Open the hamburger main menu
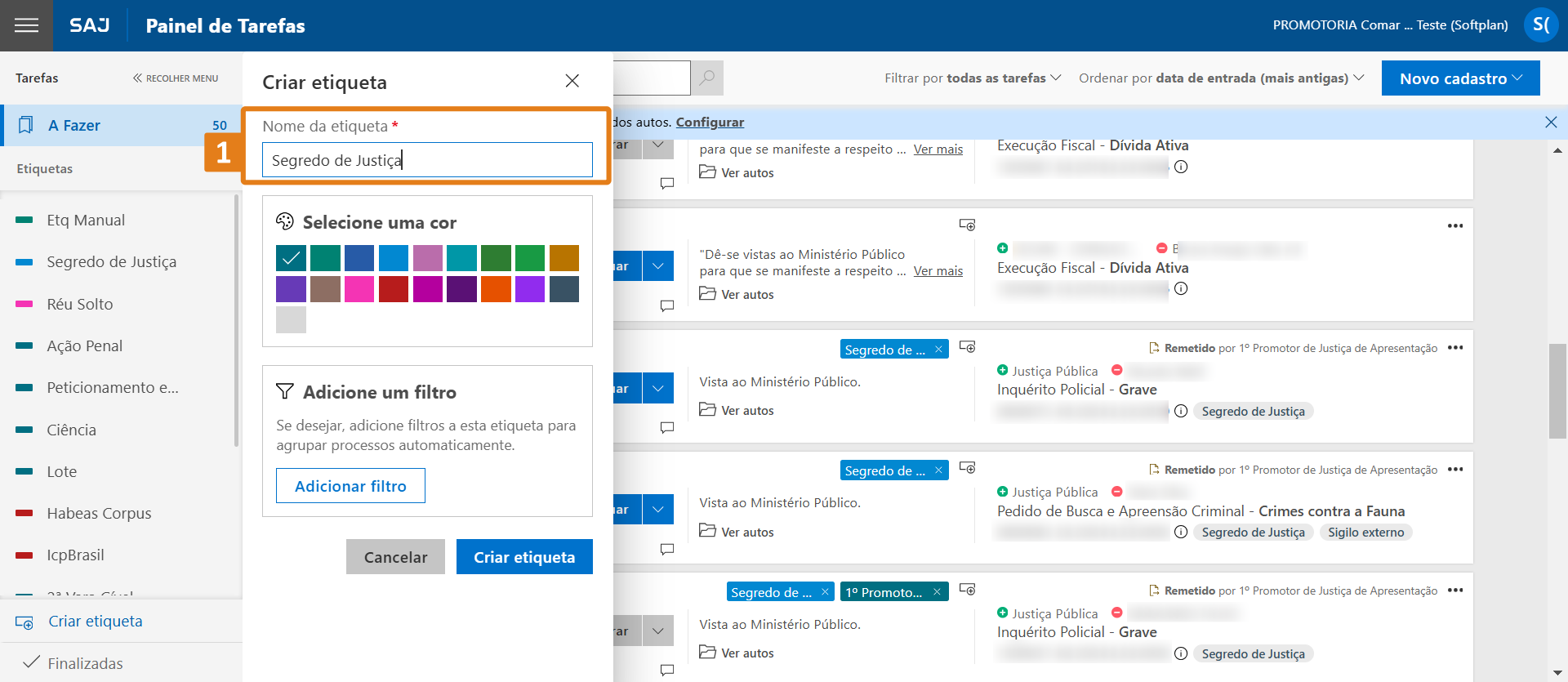Viewport: 1568px width, 682px height. pyautogui.click(x=26, y=25)
